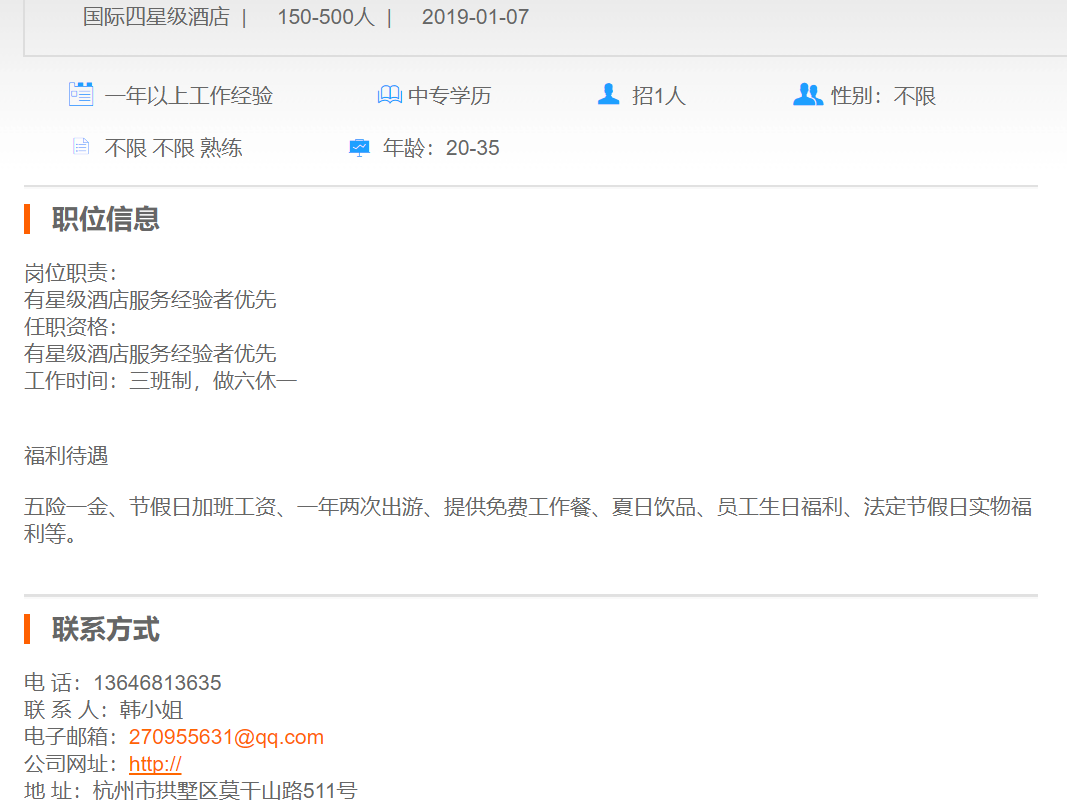The width and height of the screenshot is (1067, 801).
Task: Click the posting date 2019-01-07
Action: pyautogui.click(x=475, y=17)
